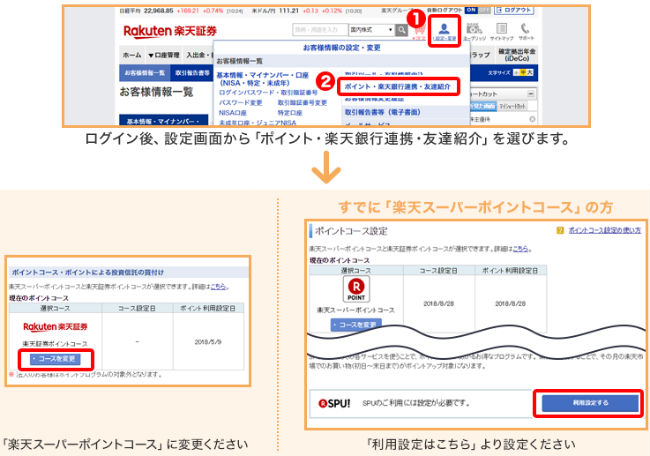Click こちら link in the left point course panel

[219, 286]
